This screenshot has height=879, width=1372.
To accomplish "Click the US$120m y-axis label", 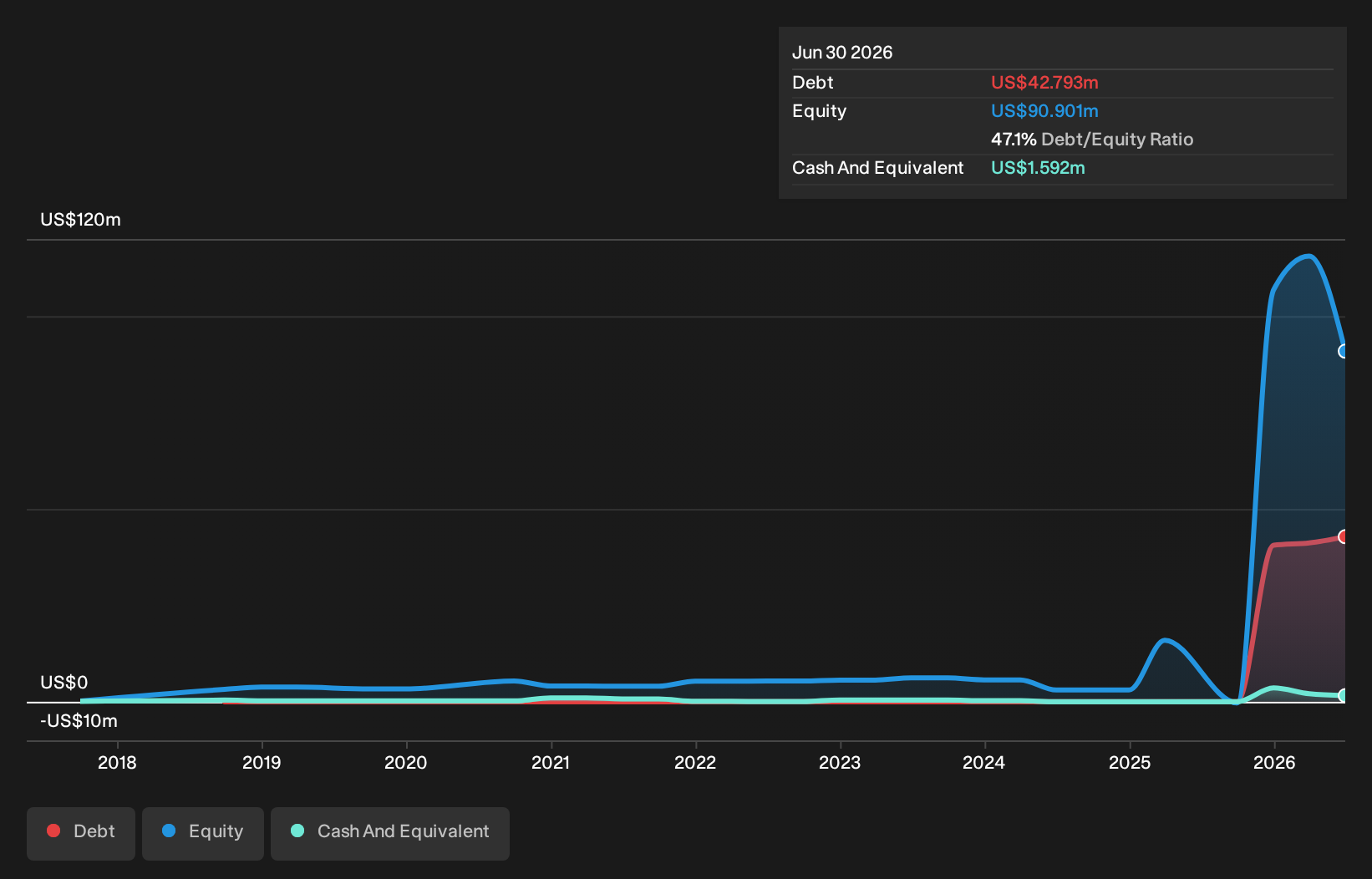I will click(81, 220).
